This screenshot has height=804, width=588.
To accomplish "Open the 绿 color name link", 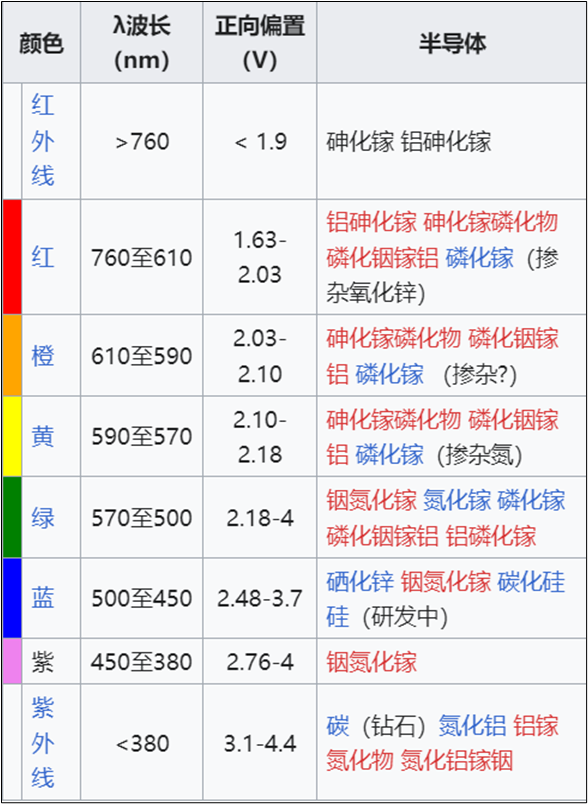I will (x=43, y=517).
